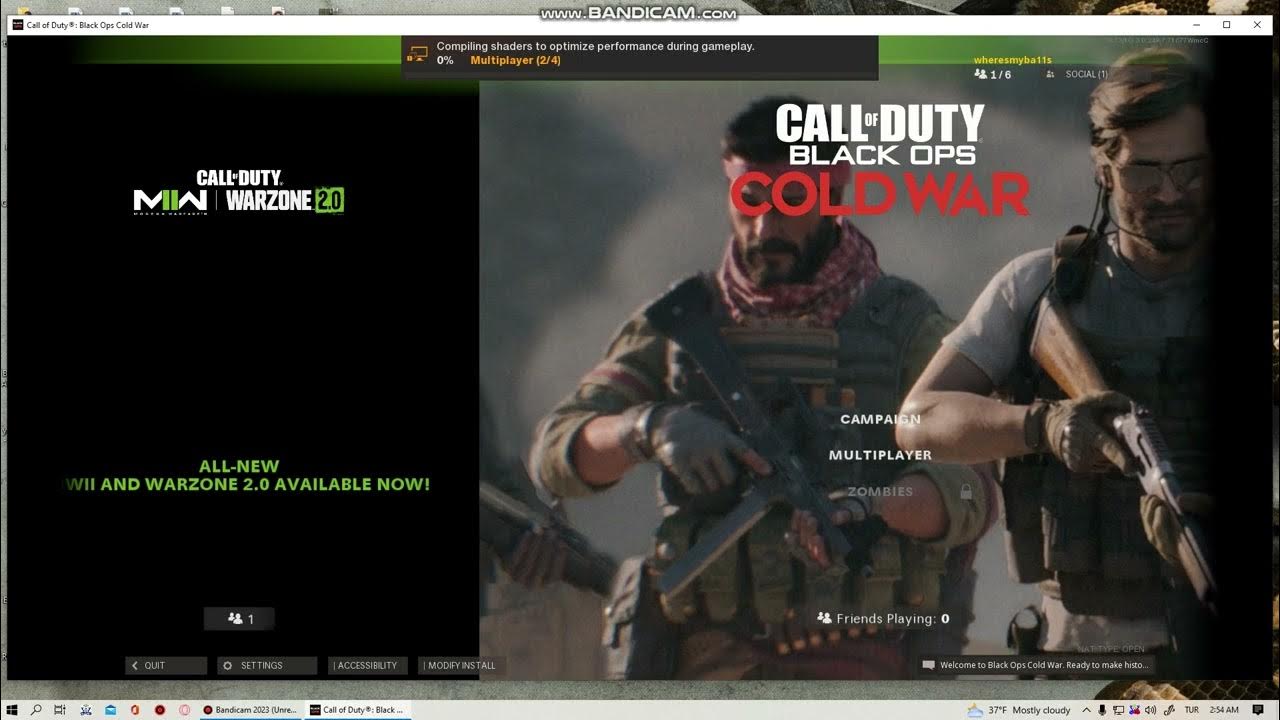This screenshot has height=720, width=1280.
Task: Open the weather widget showing 37°F
Action: tap(1018, 710)
